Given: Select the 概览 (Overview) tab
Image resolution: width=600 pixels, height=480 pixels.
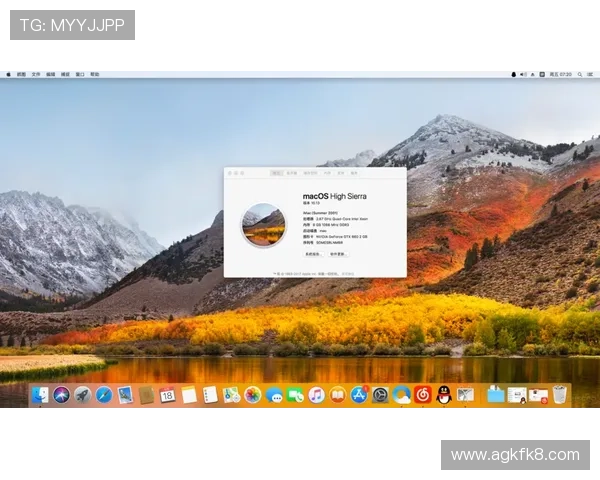Looking at the screenshot, I should (277, 173).
